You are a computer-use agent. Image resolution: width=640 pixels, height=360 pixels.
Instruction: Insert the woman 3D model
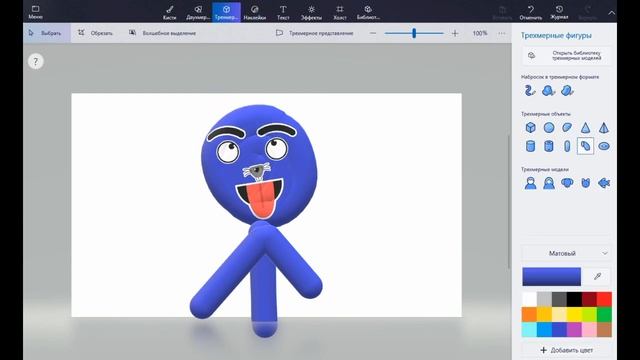[549, 183]
